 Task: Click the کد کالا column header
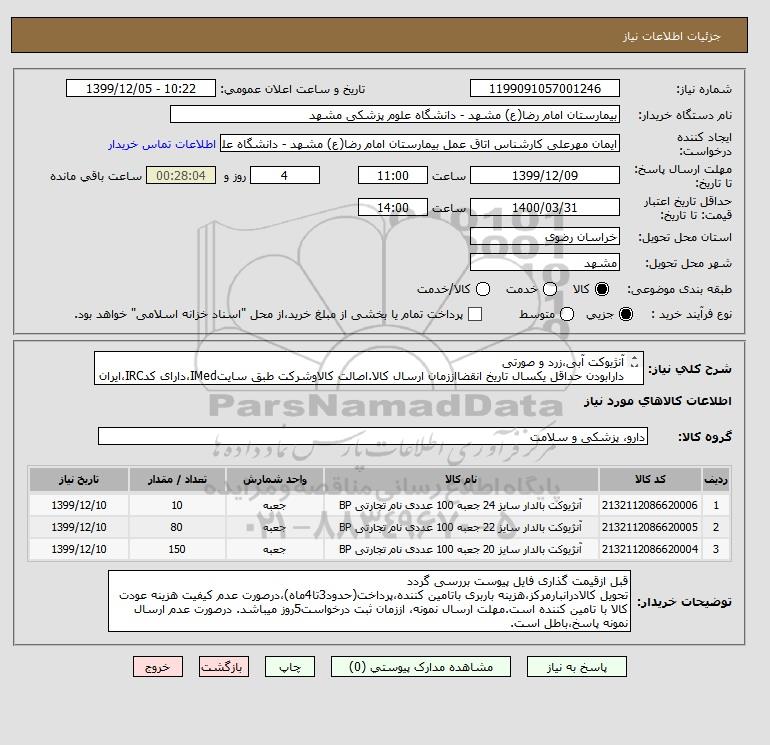click(x=650, y=479)
